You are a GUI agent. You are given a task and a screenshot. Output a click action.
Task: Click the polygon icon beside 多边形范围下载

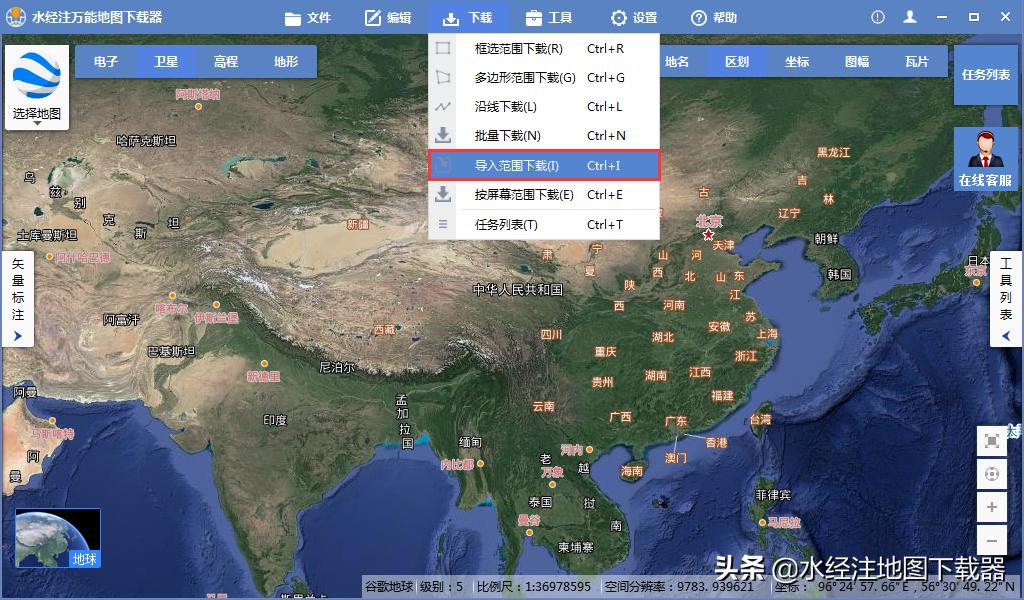[441, 77]
